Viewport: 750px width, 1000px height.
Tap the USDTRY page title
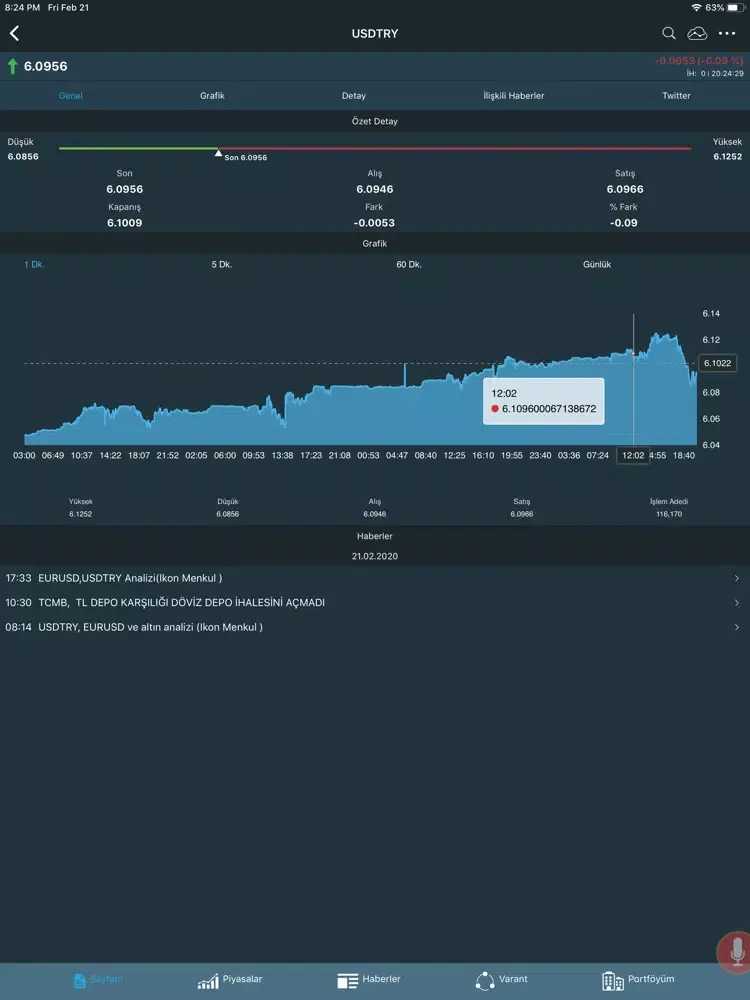375,34
